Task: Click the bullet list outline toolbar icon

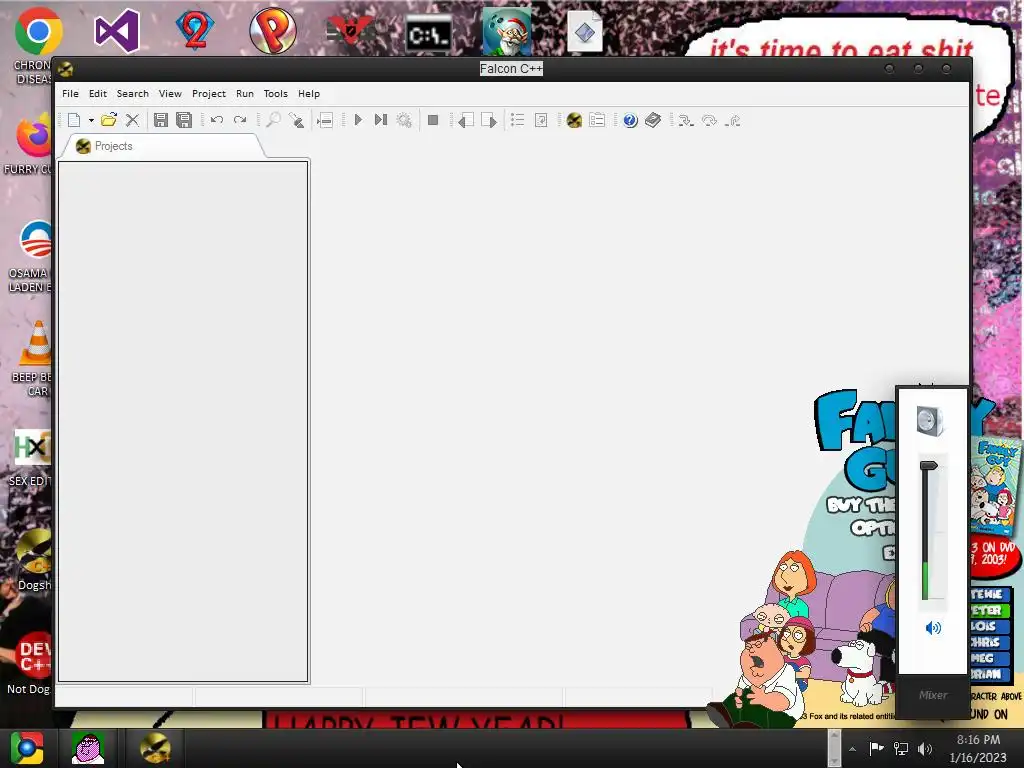Action: pyautogui.click(x=517, y=120)
